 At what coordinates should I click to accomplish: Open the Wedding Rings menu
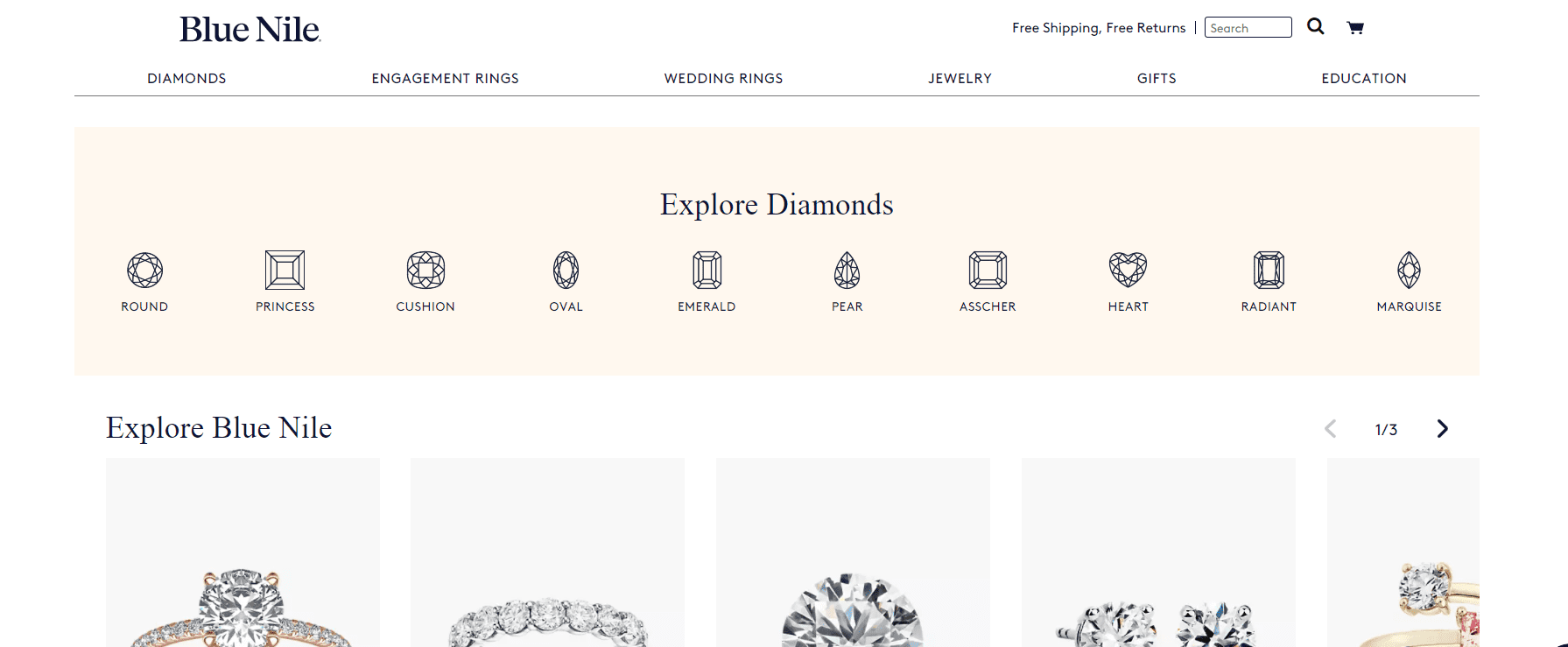click(723, 78)
